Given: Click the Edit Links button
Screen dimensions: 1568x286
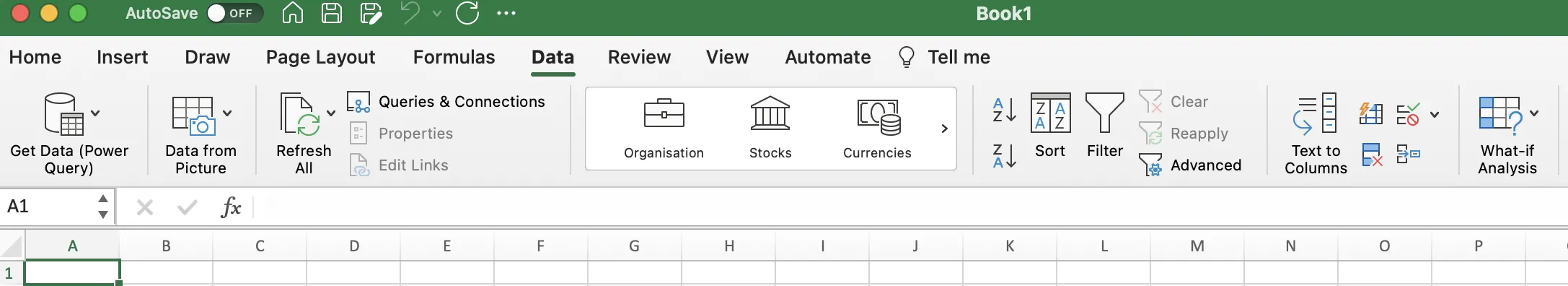Looking at the screenshot, I should [x=398, y=165].
